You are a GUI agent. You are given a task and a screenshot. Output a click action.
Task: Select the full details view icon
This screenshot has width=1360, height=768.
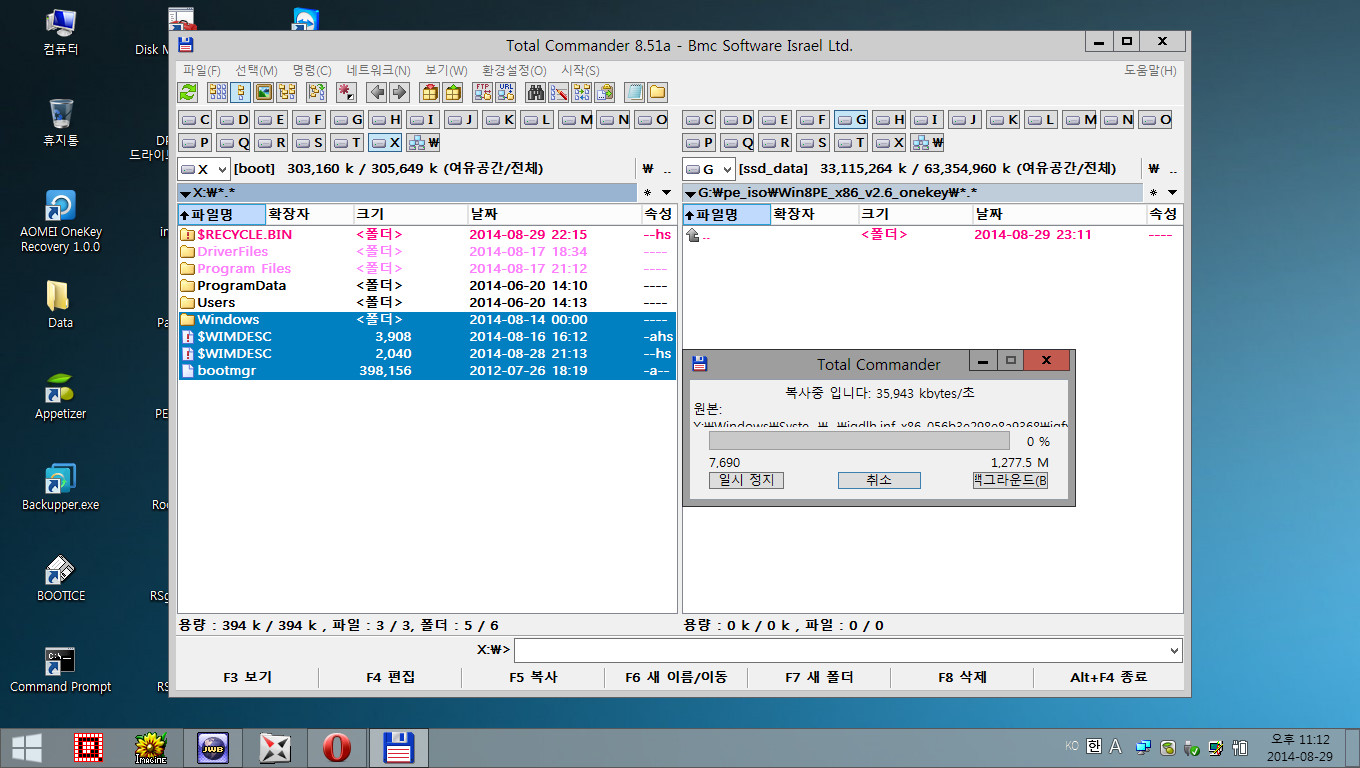point(240,93)
